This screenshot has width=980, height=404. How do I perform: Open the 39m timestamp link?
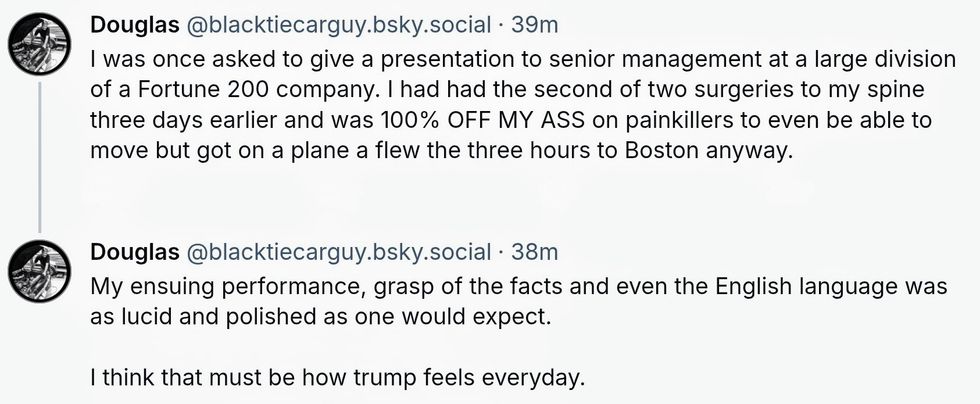tap(535, 22)
